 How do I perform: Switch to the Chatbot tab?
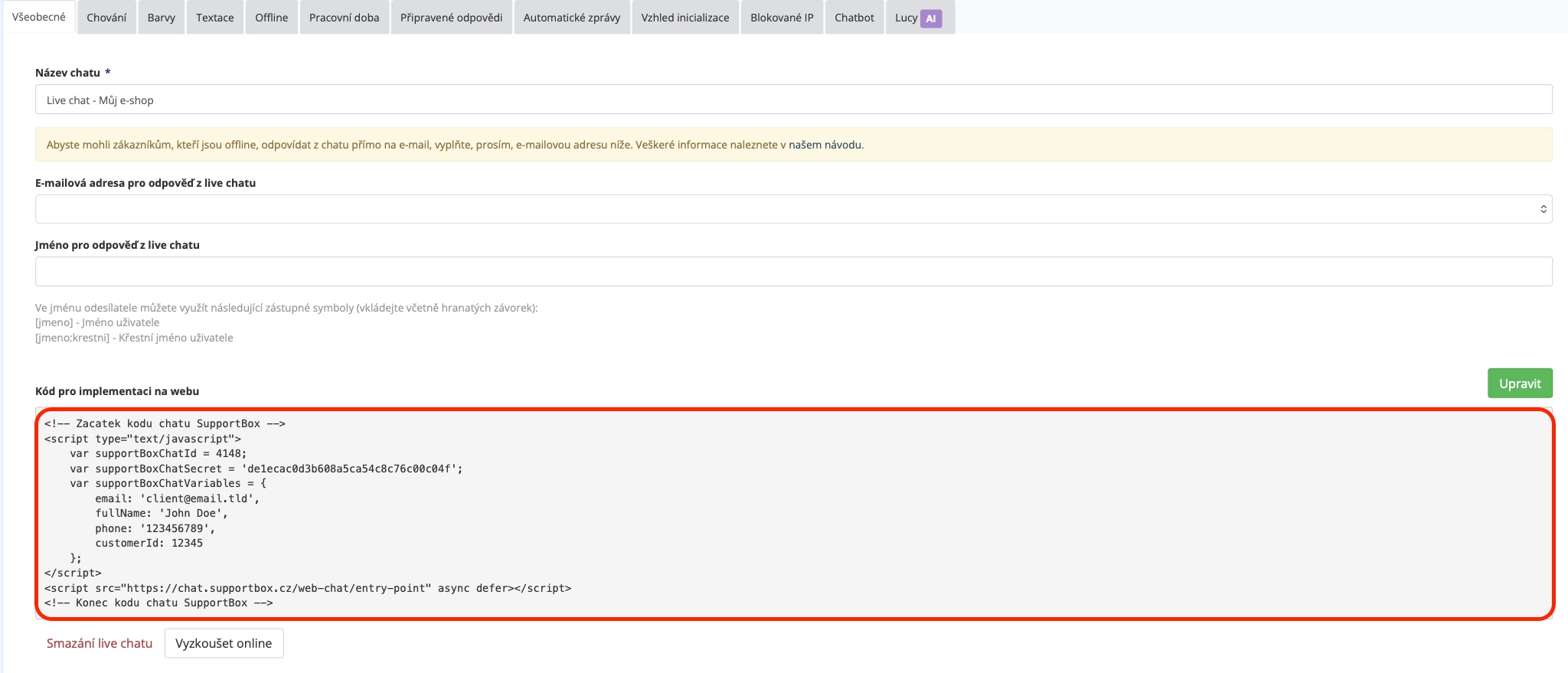(x=854, y=18)
